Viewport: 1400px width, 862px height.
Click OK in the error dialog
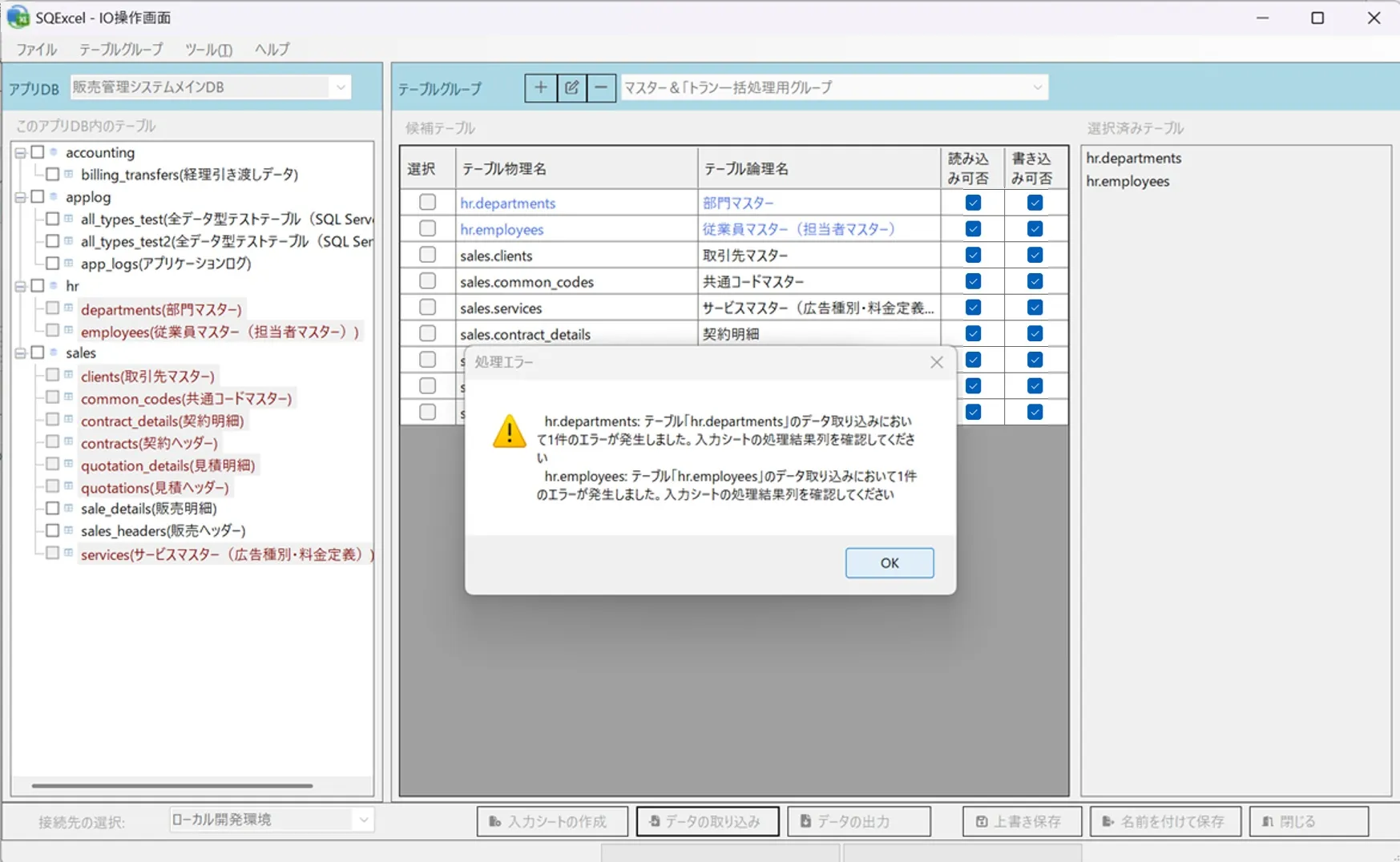point(890,562)
